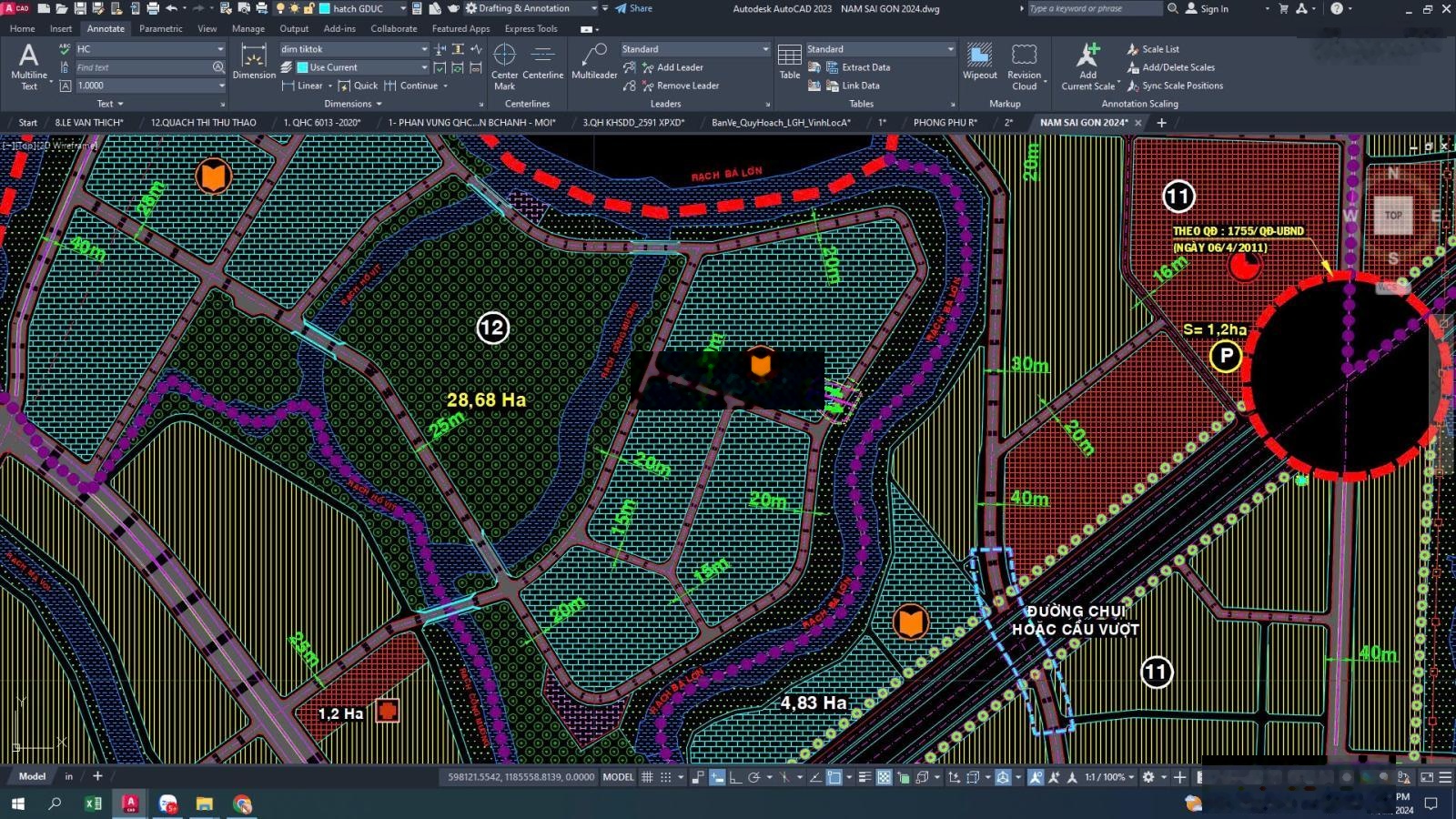This screenshot has width=1456, height=819.
Task: Expand the HC text style dropdown
Action: coord(220,49)
